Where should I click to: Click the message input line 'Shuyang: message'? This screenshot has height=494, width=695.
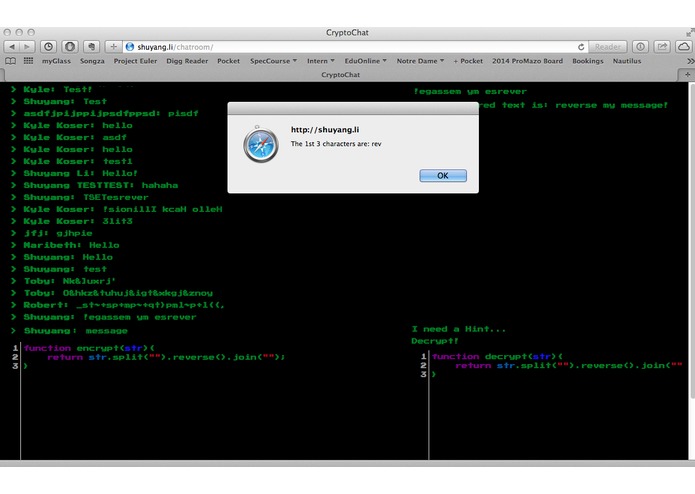[x=75, y=331]
